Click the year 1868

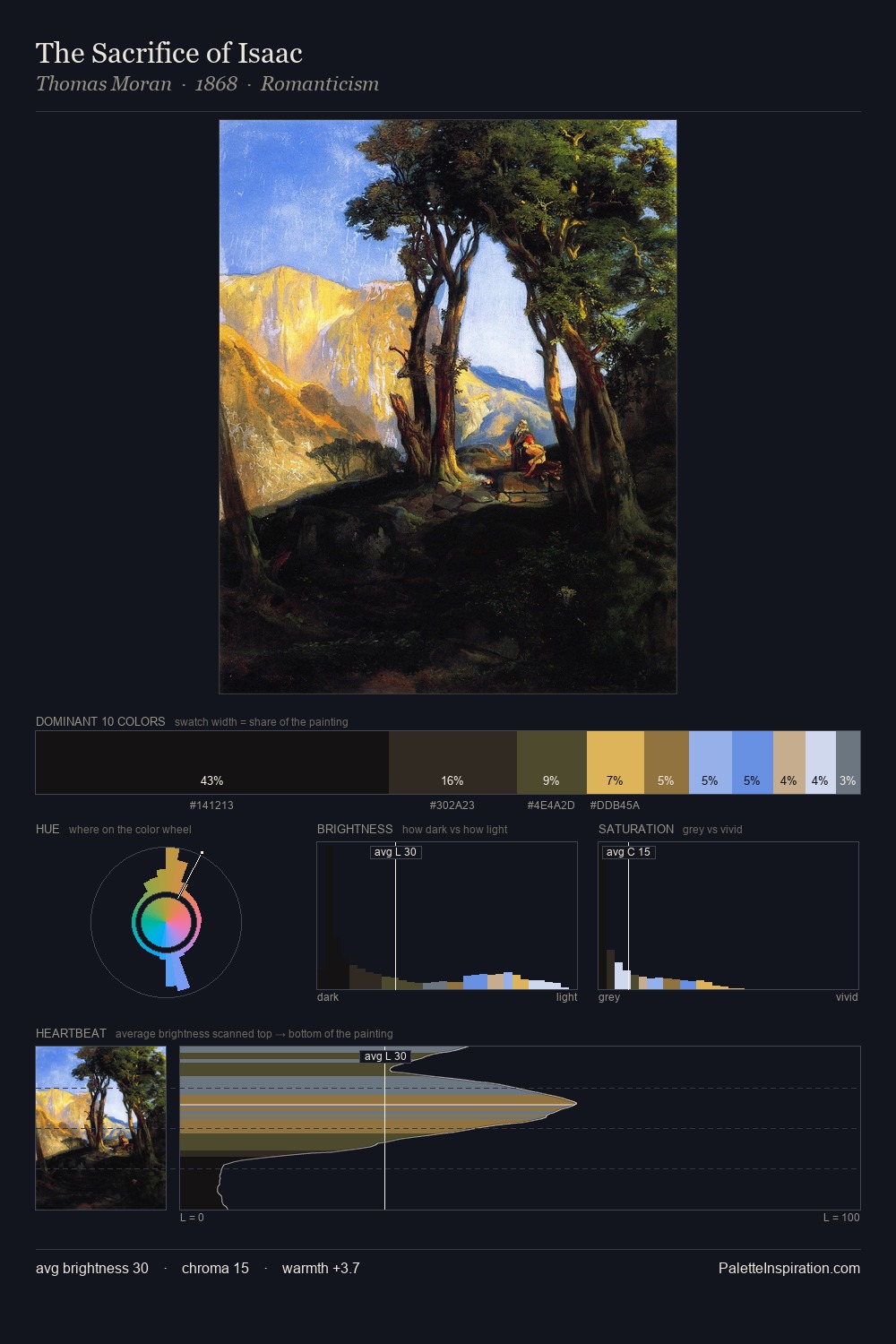[x=216, y=84]
